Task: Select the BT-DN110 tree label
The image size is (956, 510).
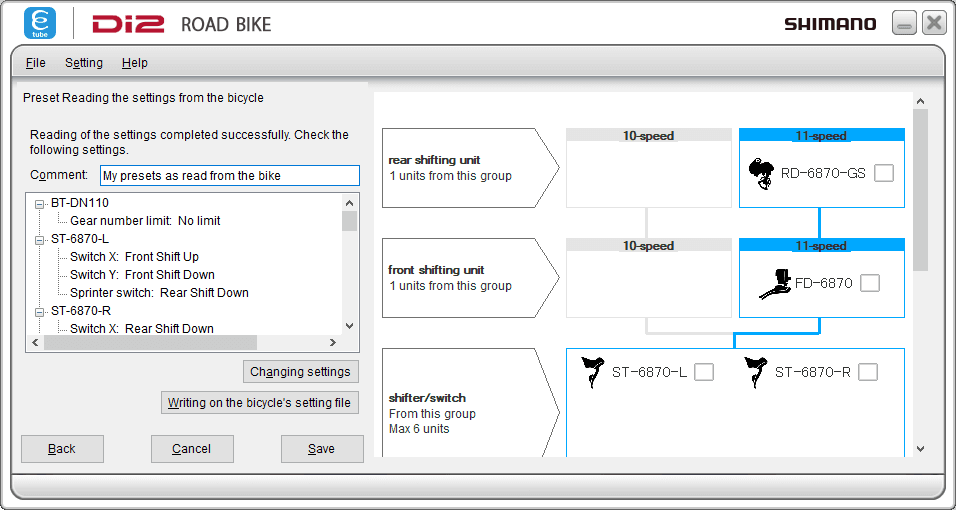Action: pos(80,203)
